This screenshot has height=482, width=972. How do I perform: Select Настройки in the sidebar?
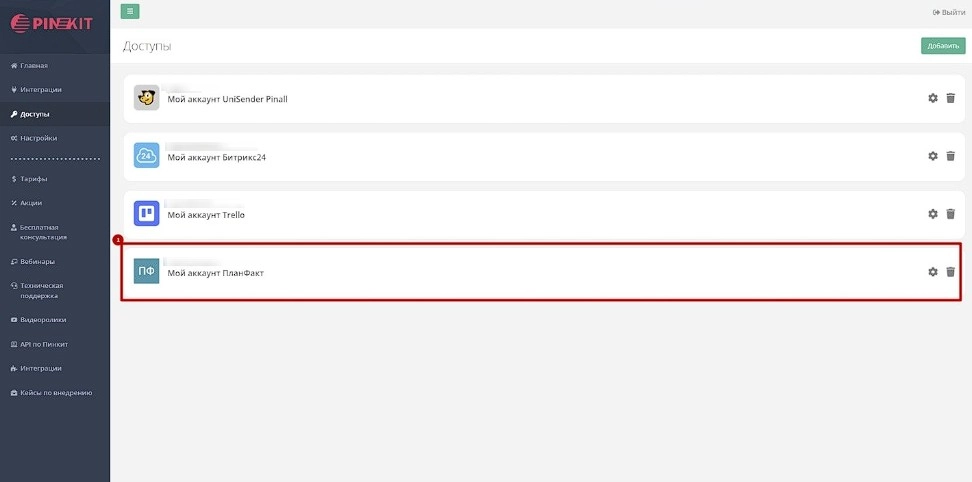38,138
